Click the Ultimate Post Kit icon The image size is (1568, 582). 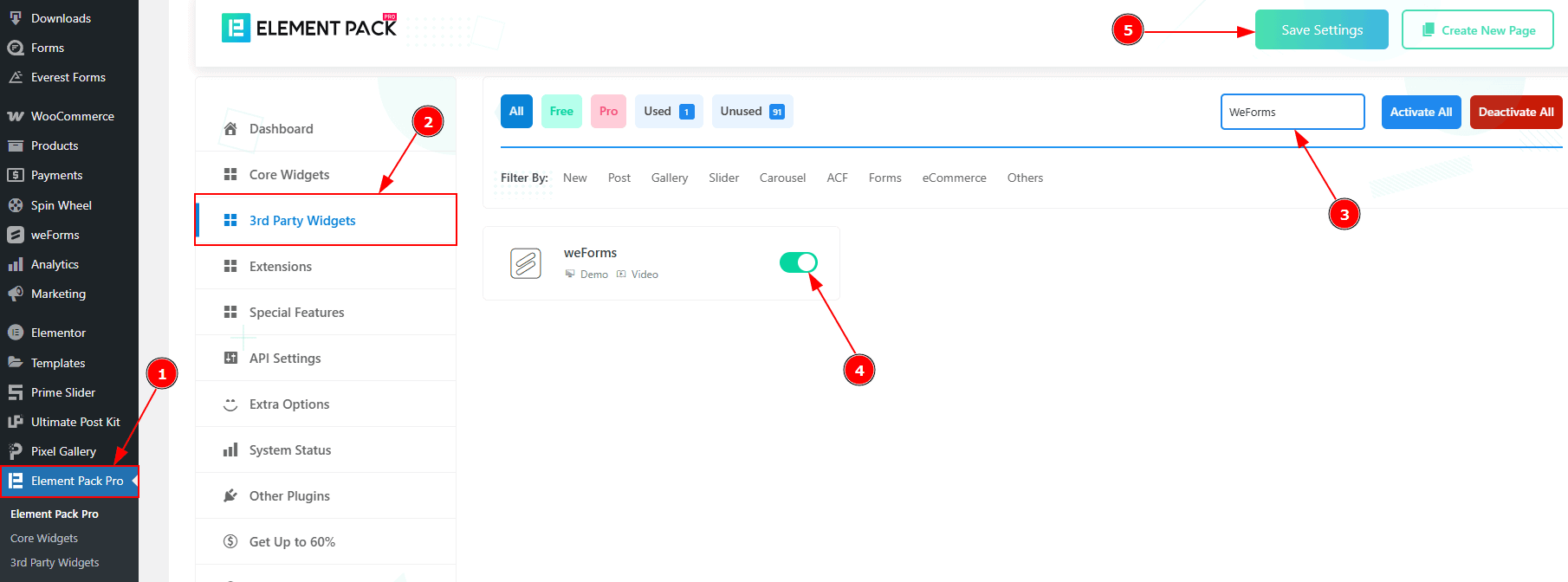[16, 422]
